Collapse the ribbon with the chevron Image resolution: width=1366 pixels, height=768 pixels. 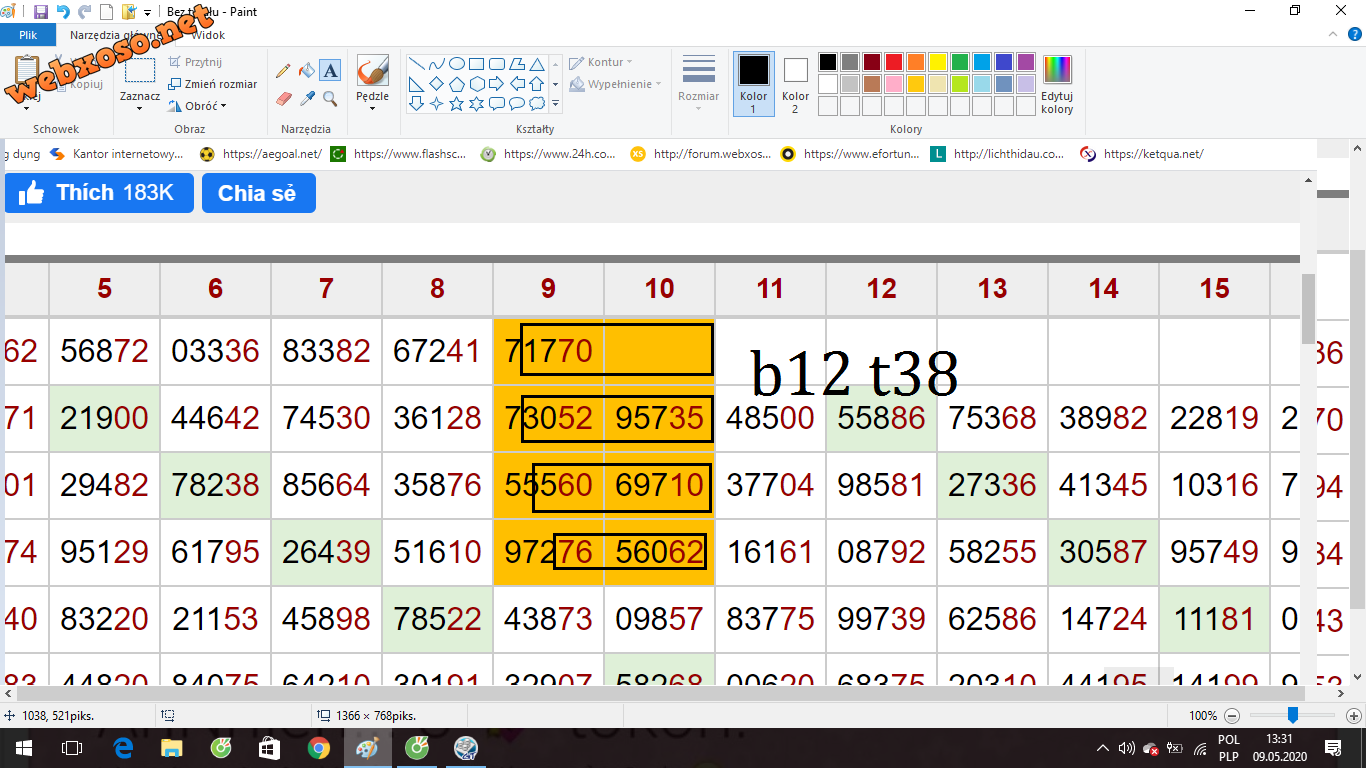[x=1332, y=35]
